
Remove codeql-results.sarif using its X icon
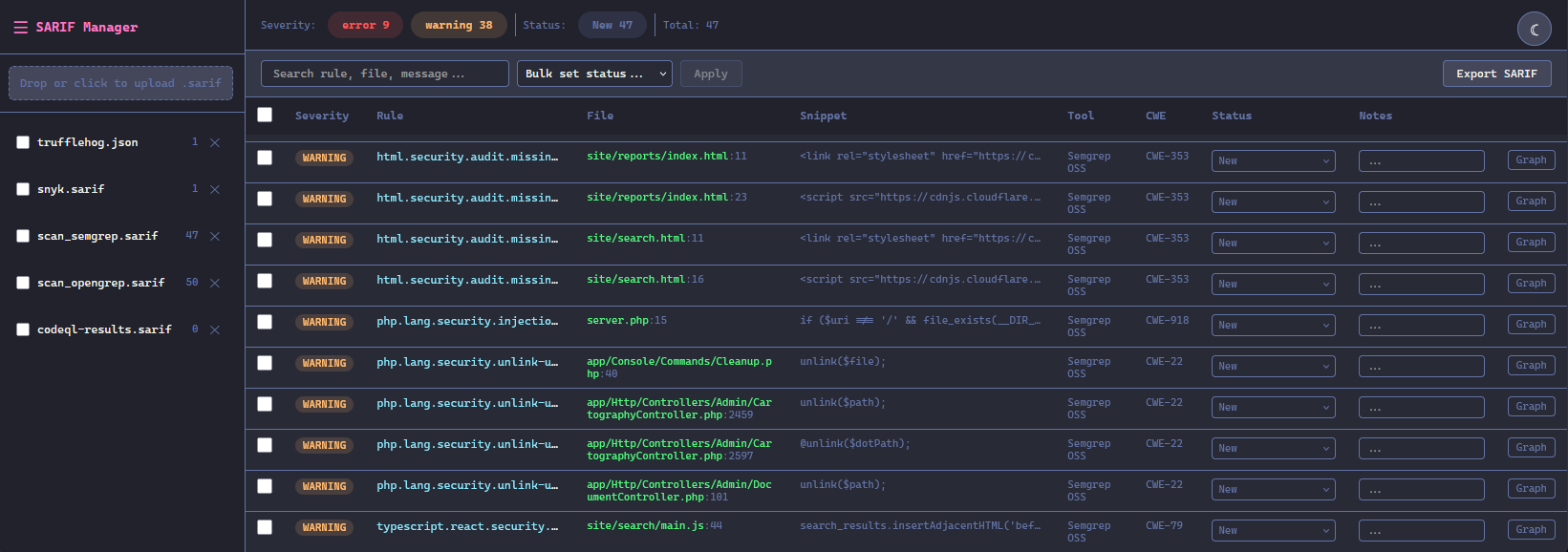click(215, 329)
